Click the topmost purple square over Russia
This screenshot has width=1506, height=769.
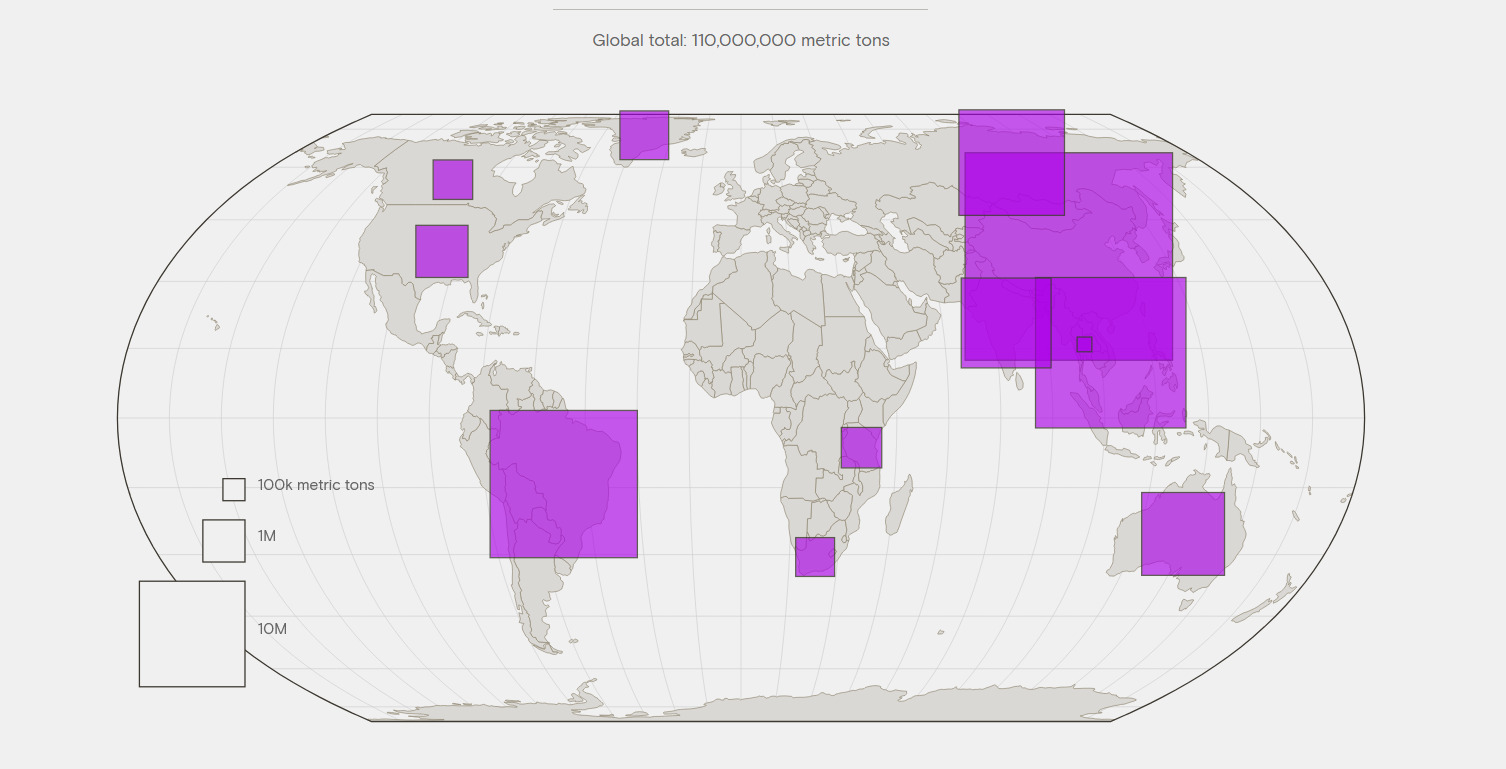tap(1010, 131)
